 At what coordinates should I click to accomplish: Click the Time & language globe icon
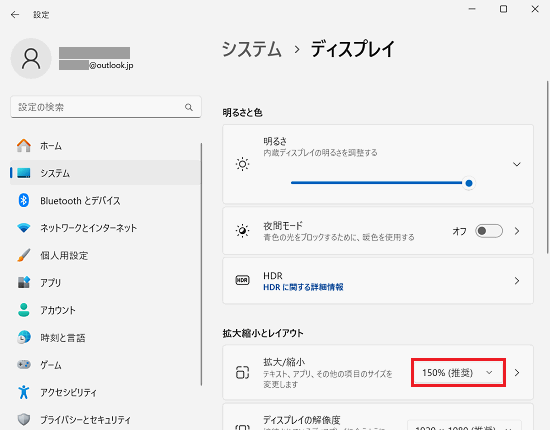[x=24, y=337]
